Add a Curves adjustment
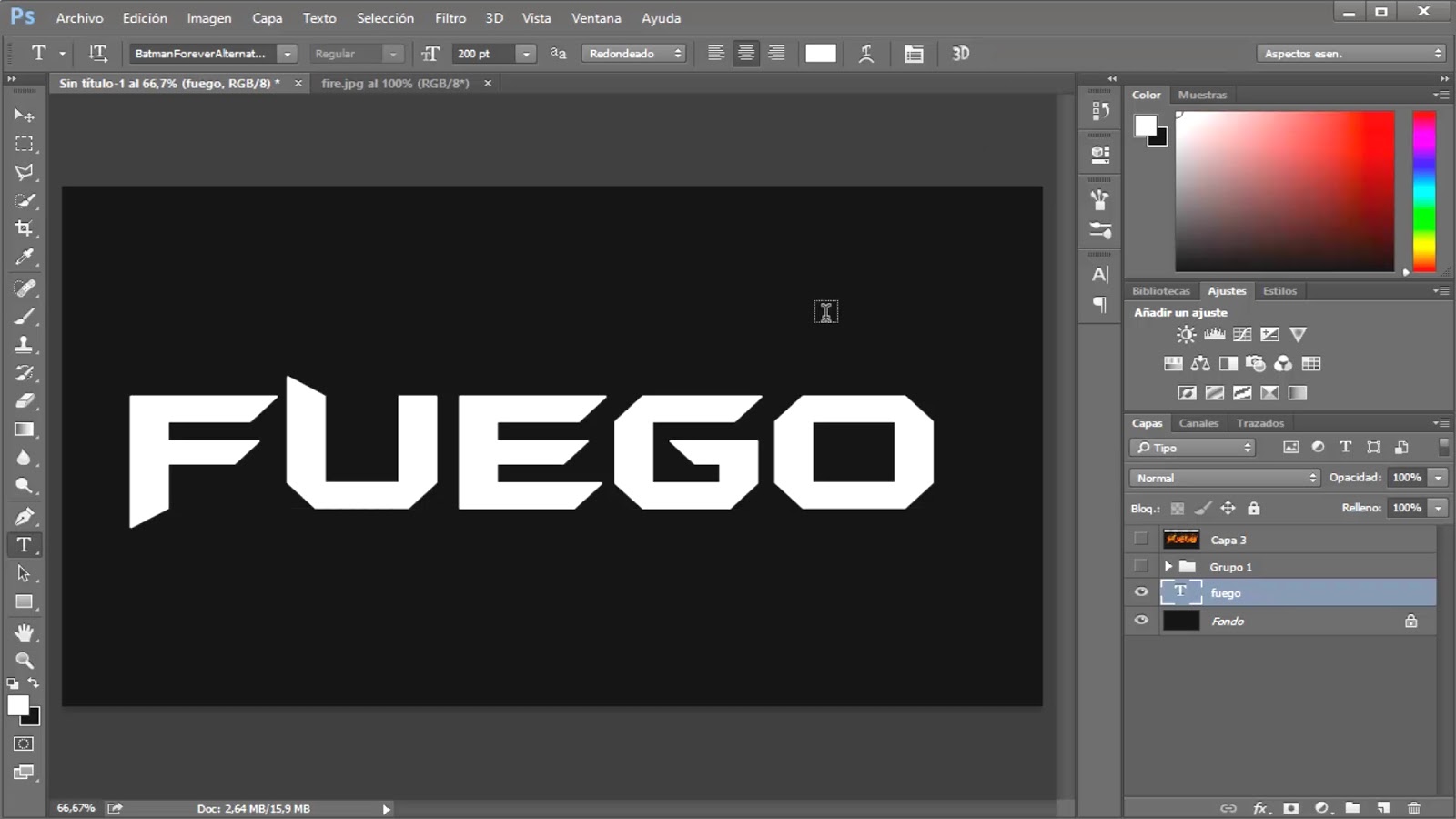Screen dimensions: 1456x819 pyautogui.click(x=1242, y=335)
